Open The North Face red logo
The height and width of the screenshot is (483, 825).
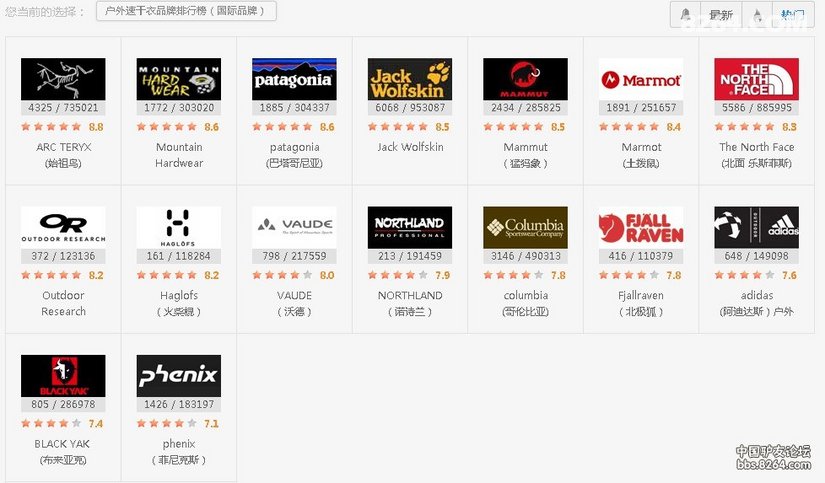coord(757,79)
